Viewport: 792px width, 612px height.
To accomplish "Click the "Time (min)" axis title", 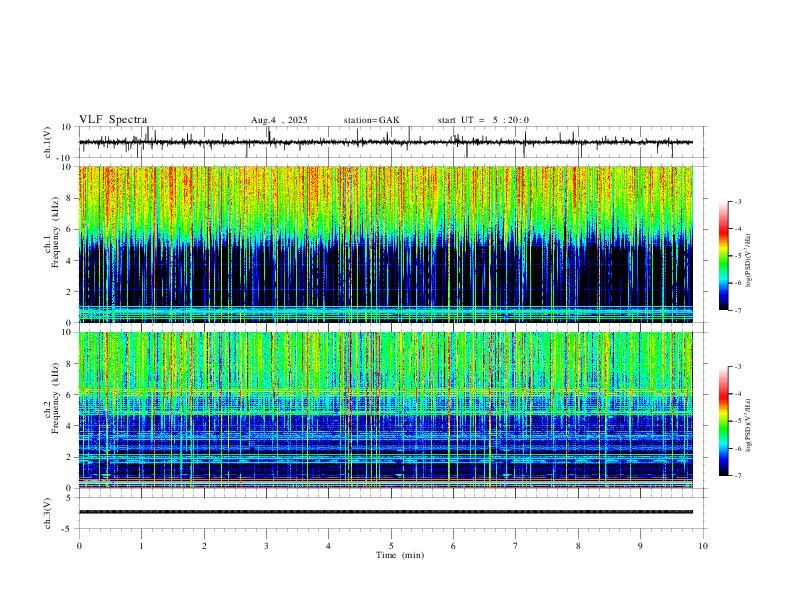I will pyautogui.click(x=400, y=555).
